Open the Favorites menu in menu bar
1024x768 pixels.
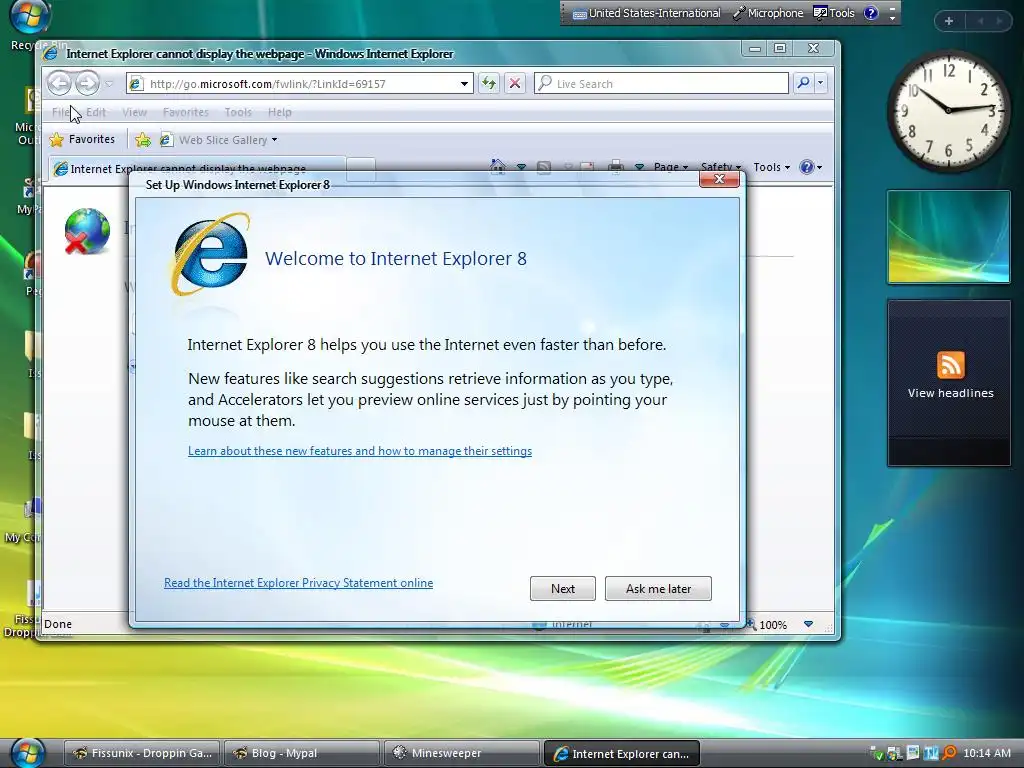tap(185, 112)
